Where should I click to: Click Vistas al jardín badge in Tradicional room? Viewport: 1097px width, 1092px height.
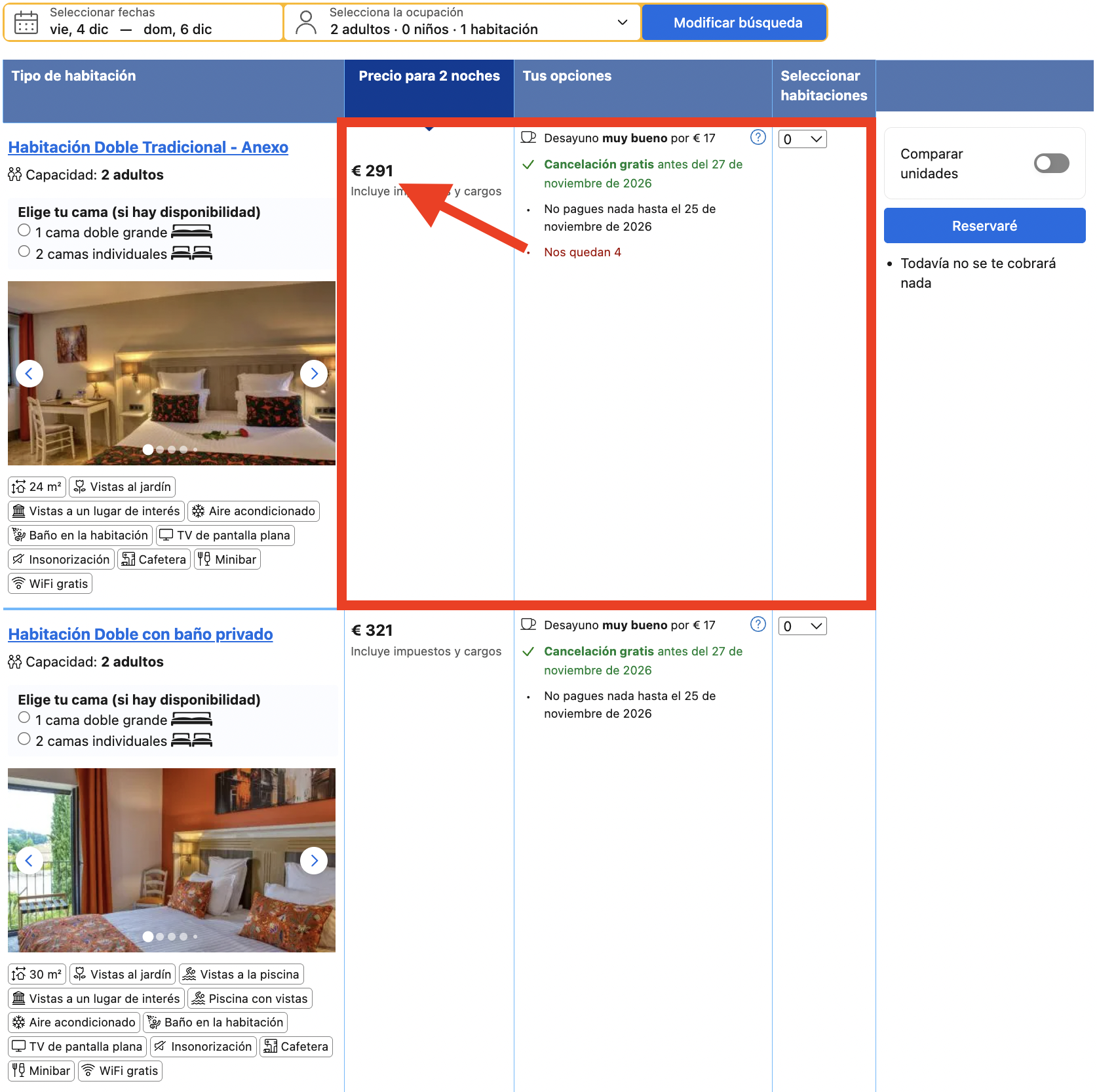[x=123, y=487]
